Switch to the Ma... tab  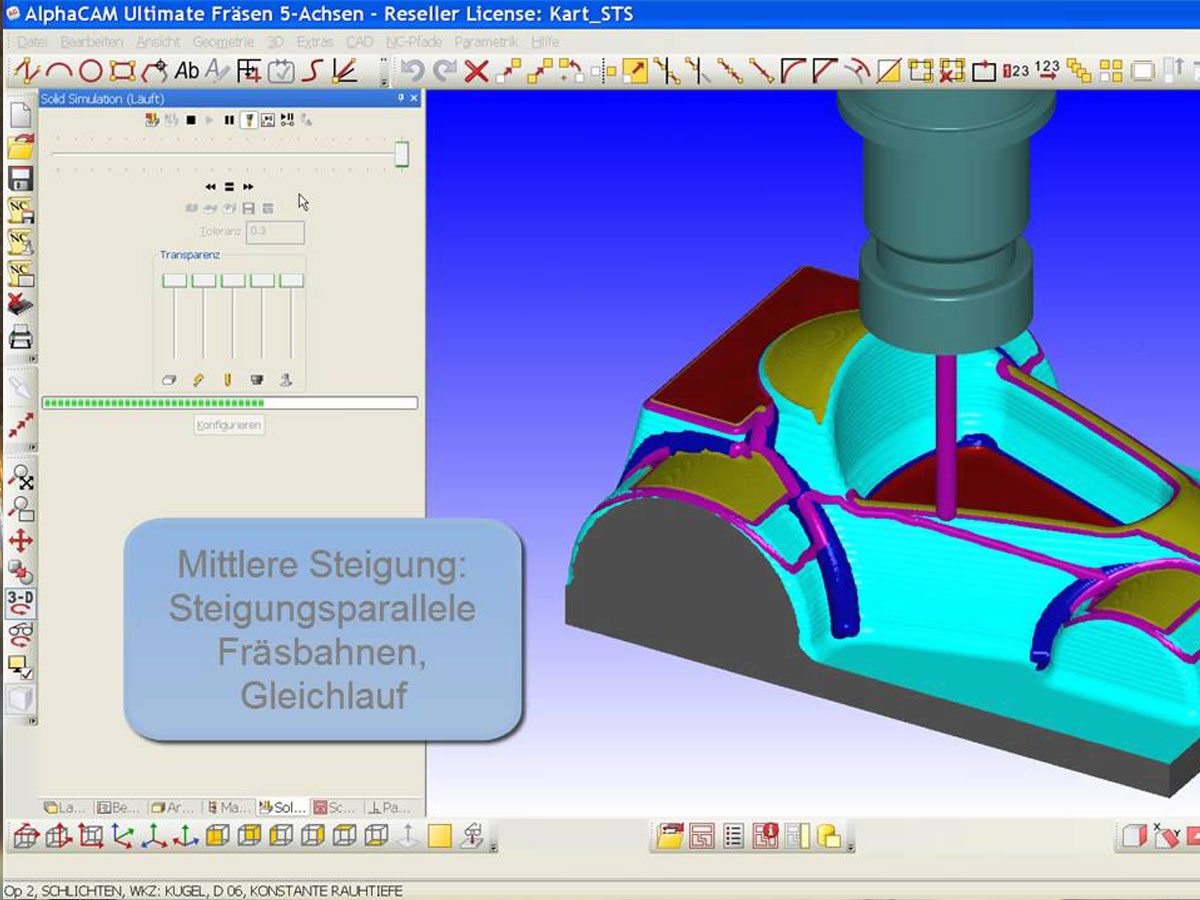coord(229,807)
